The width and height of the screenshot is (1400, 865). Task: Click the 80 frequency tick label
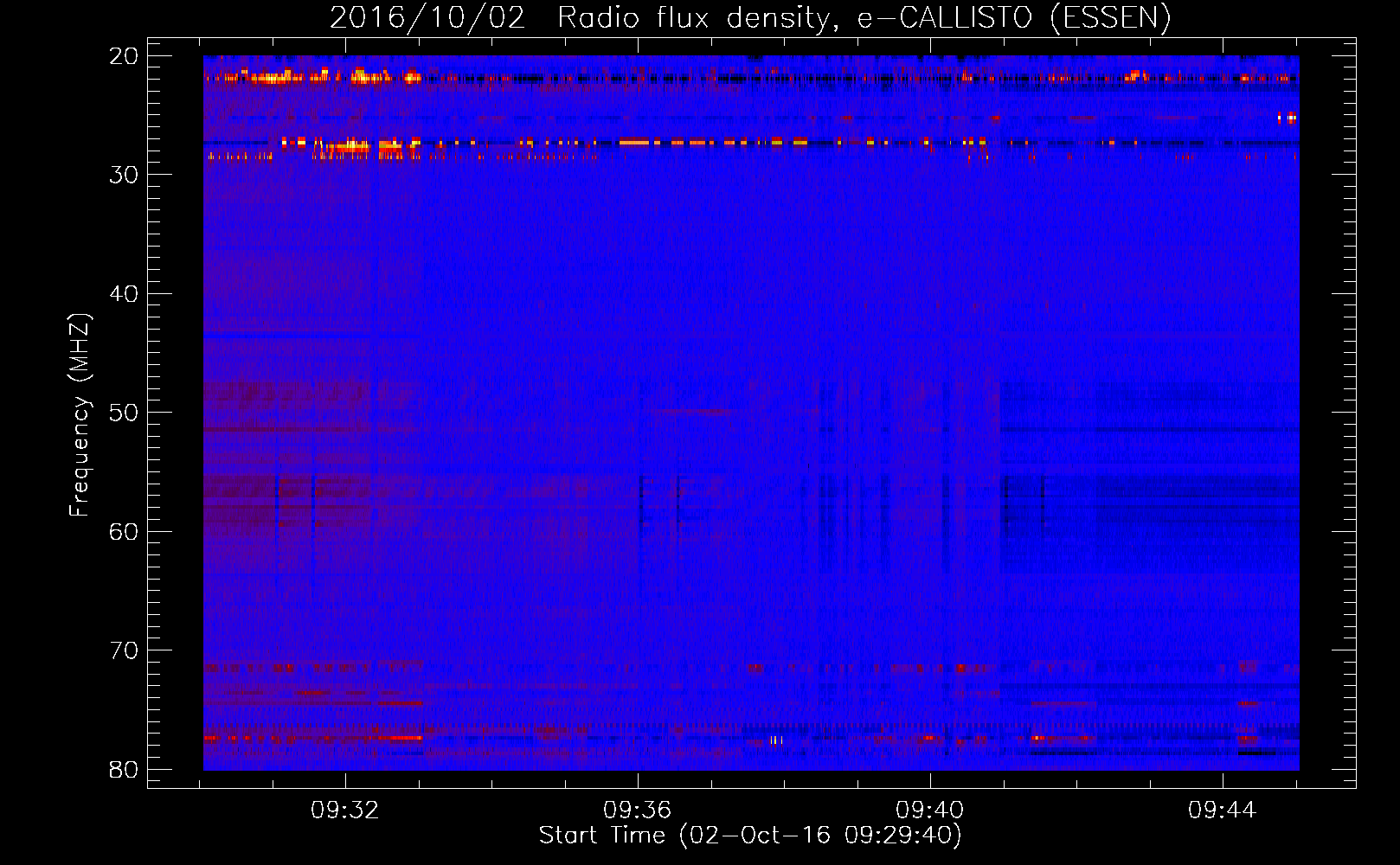[124, 770]
